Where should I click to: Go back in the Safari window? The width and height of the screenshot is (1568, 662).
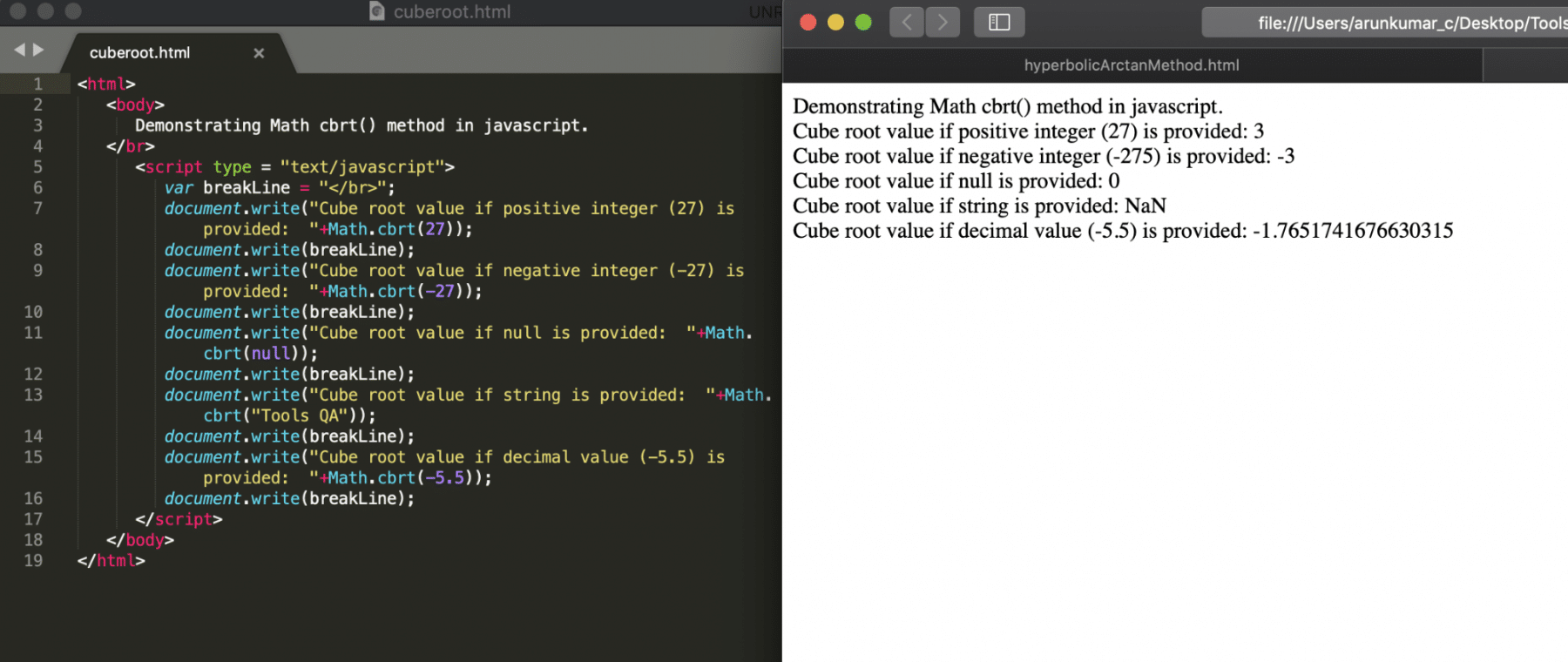click(907, 23)
